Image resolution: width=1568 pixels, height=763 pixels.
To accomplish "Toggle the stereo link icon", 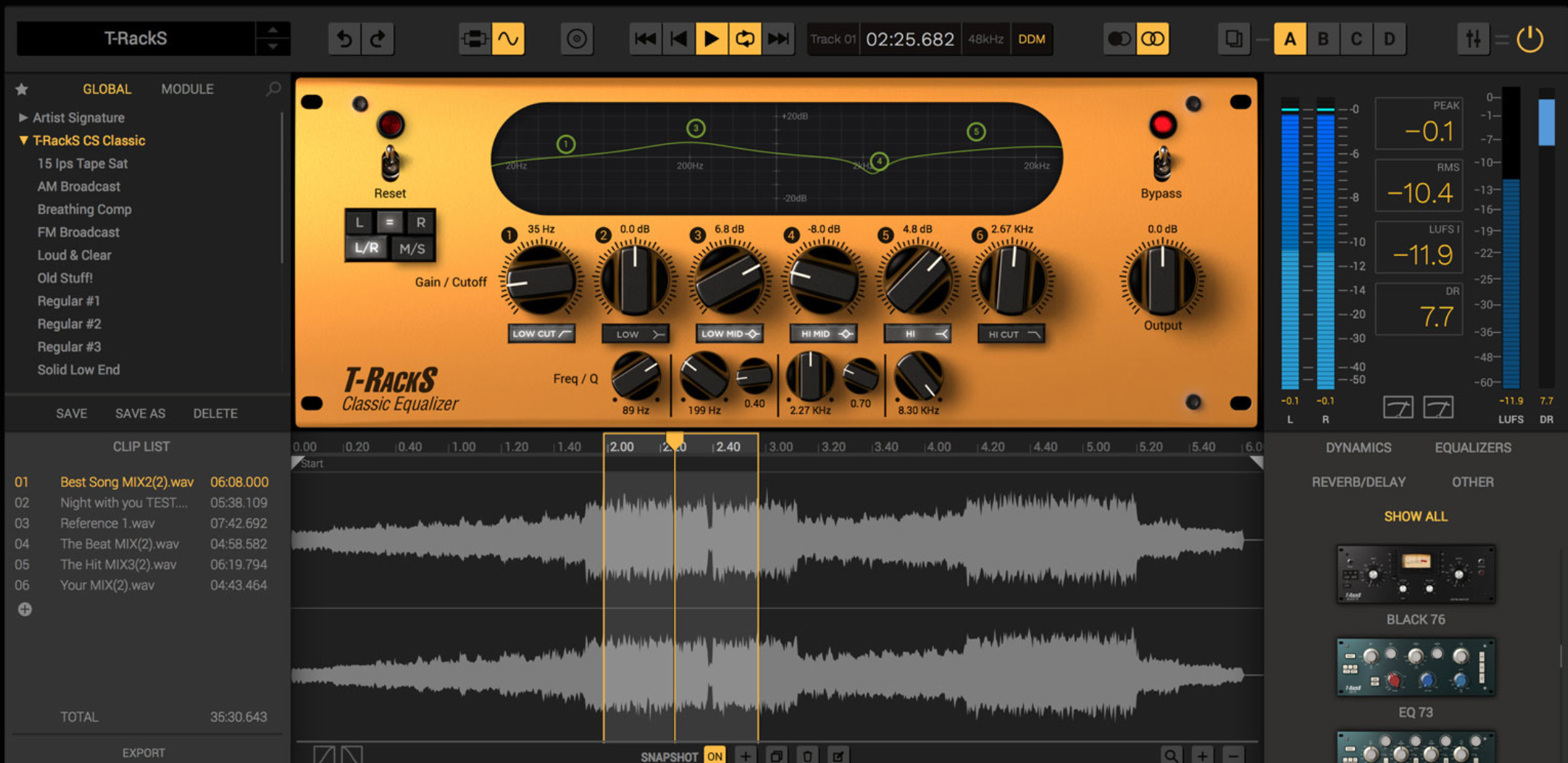I will [1153, 38].
